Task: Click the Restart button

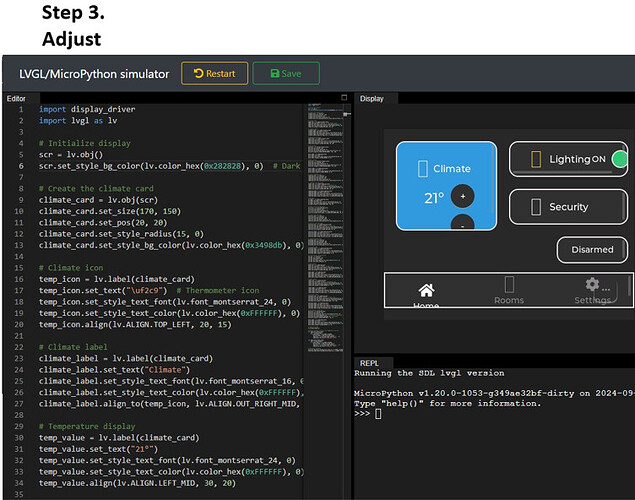Action: pyautogui.click(x=215, y=73)
